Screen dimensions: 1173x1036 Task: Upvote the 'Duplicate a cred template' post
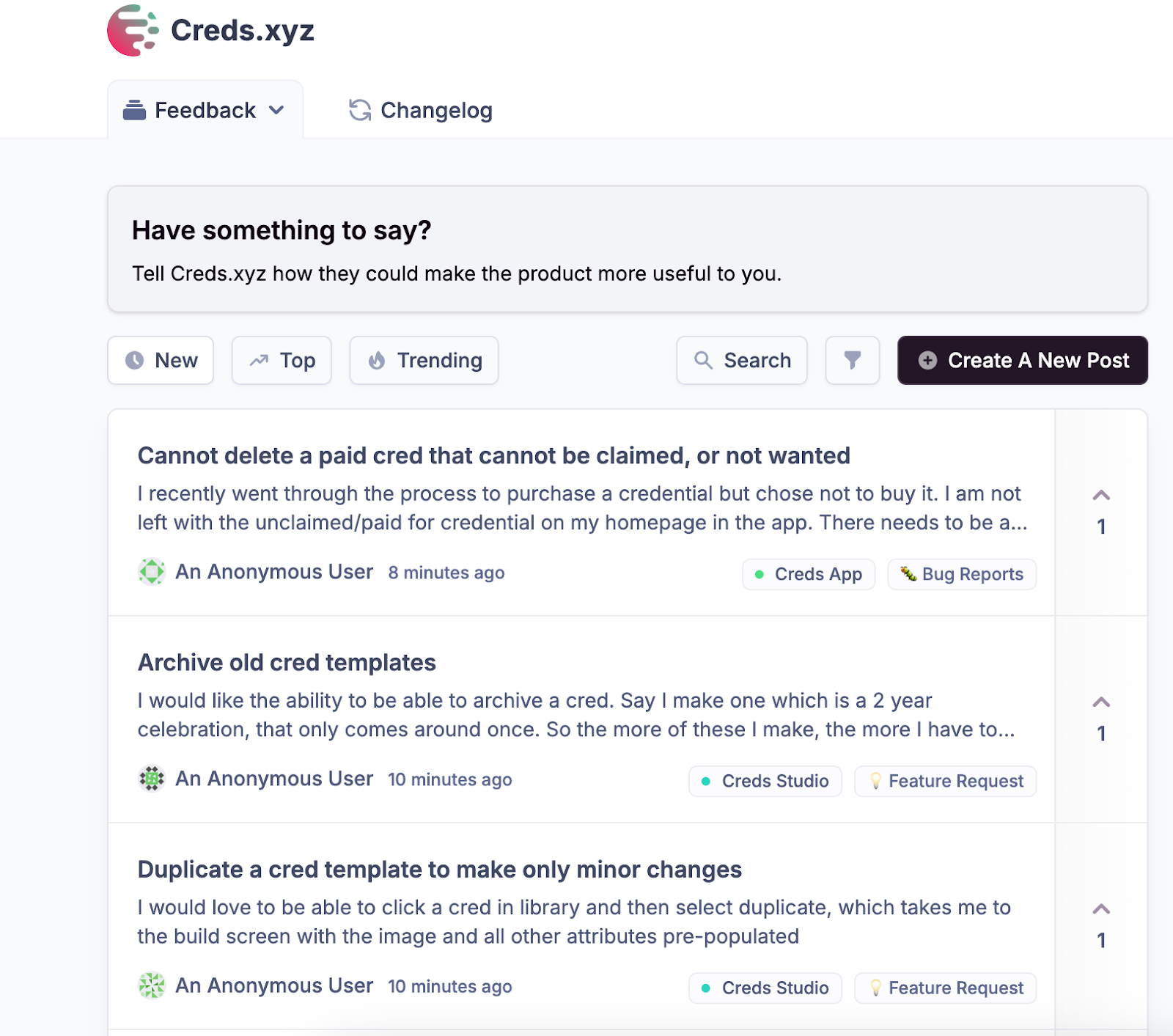(x=1100, y=910)
